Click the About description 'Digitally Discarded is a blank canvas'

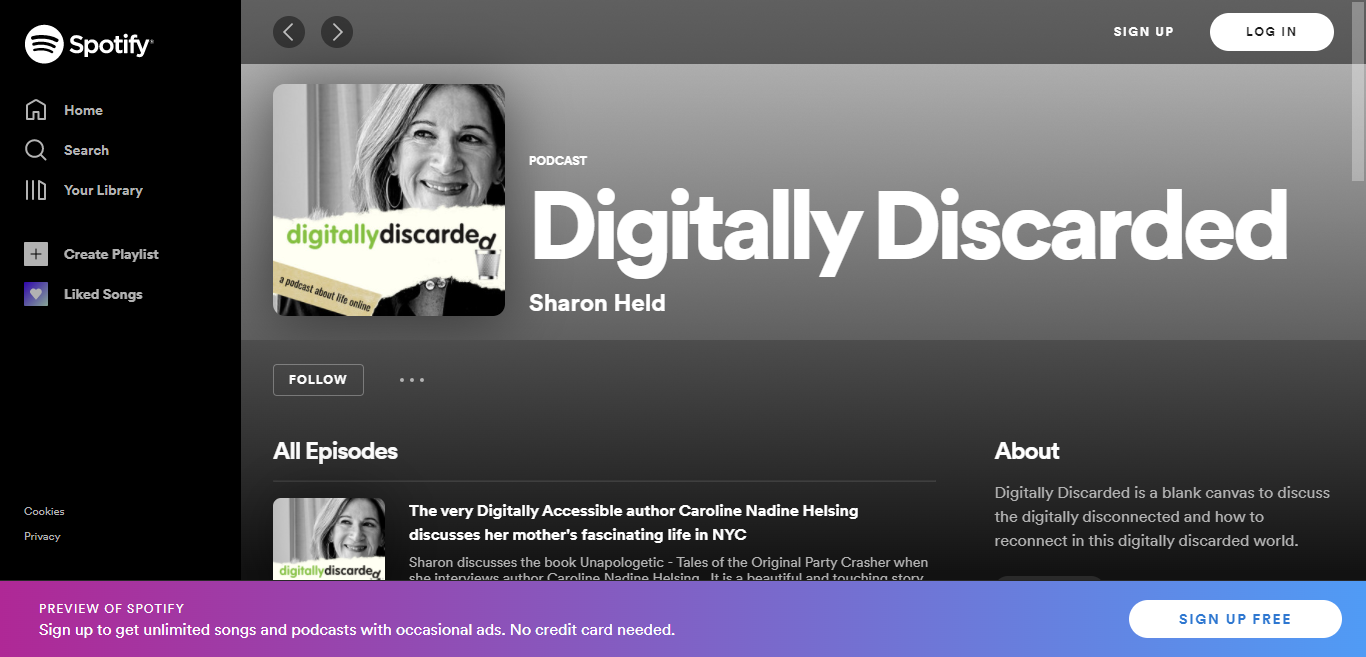pos(1163,517)
